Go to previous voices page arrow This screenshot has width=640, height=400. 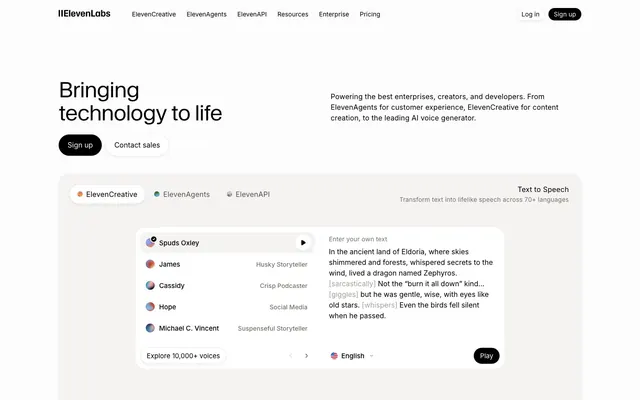pos(291,356)
